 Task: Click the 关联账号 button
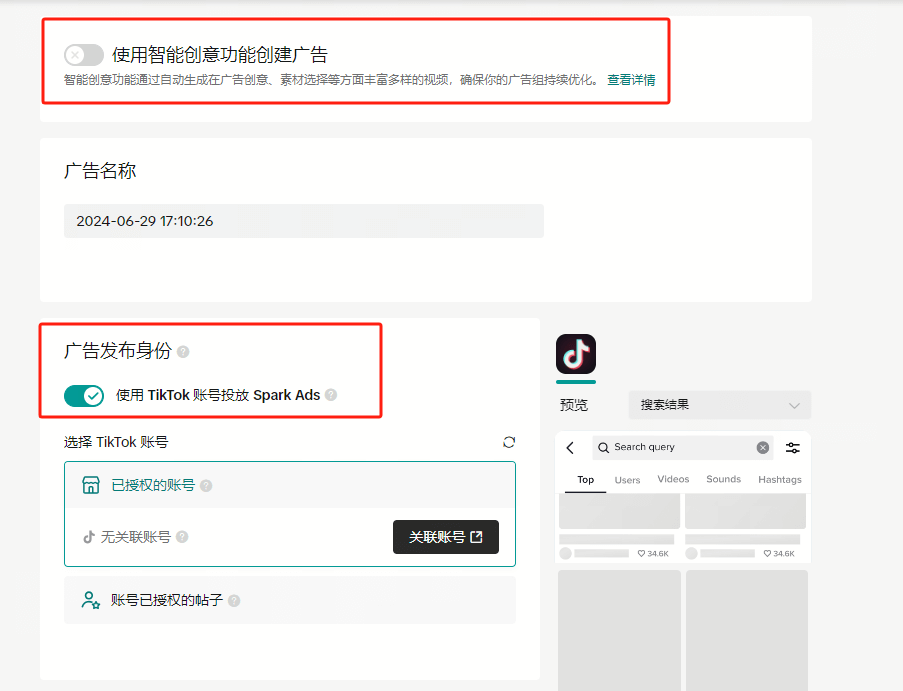(446, 537)
